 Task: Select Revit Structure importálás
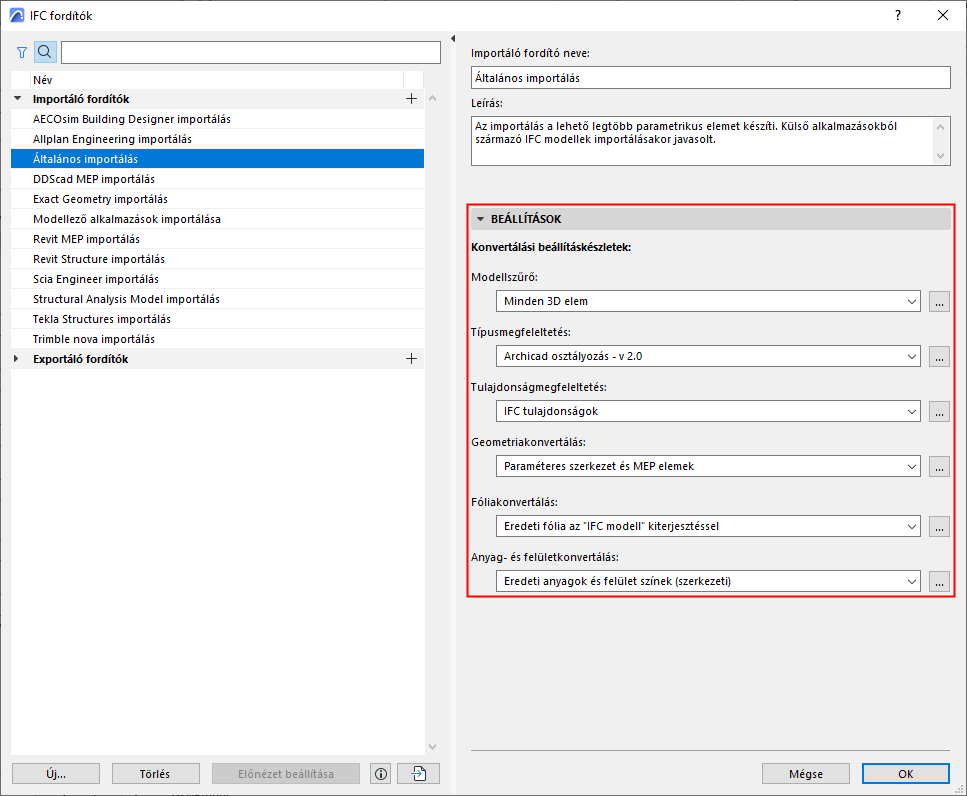coord(217,260)
